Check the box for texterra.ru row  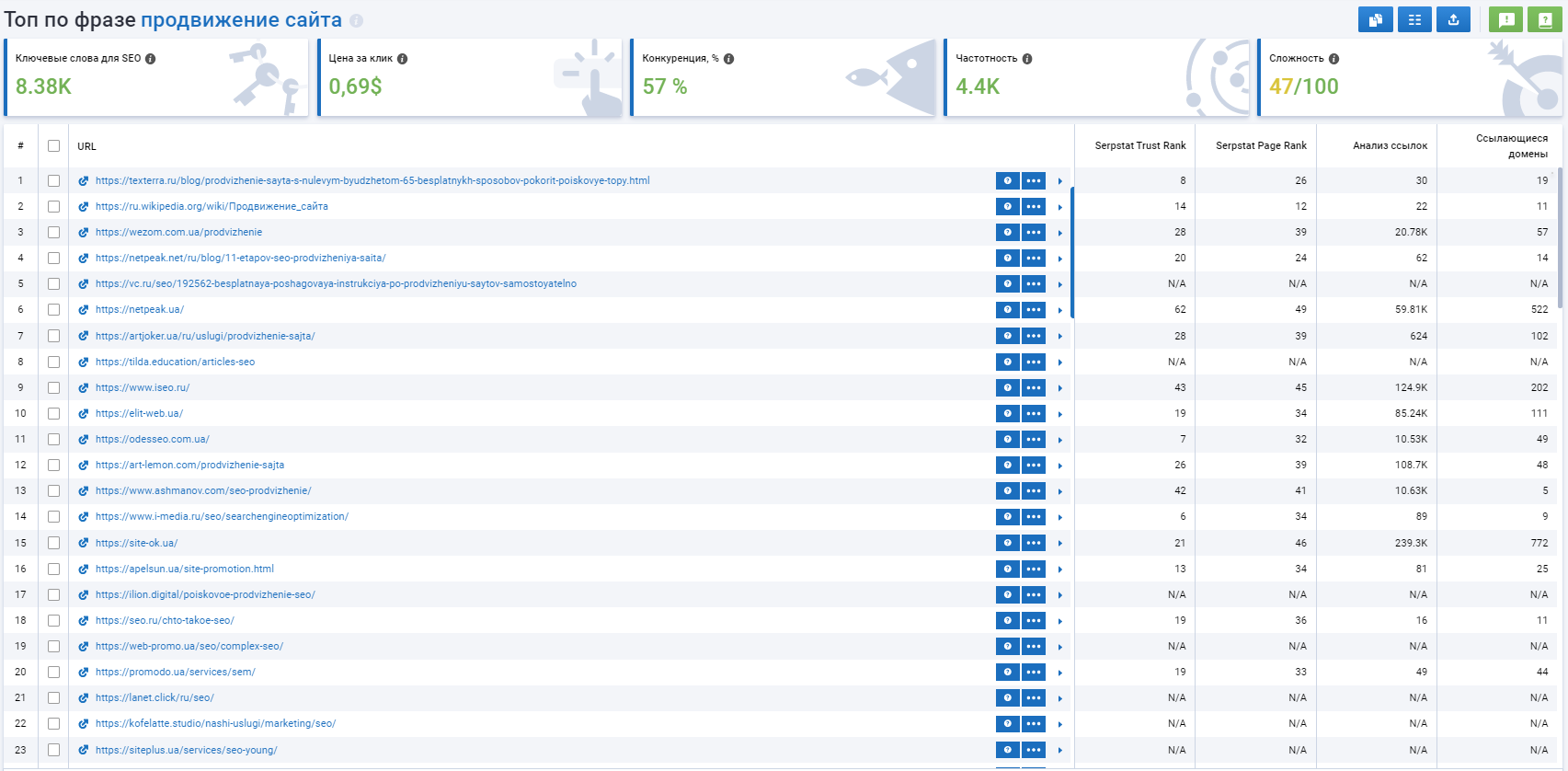pyautogui.click(x=53, y=181)
